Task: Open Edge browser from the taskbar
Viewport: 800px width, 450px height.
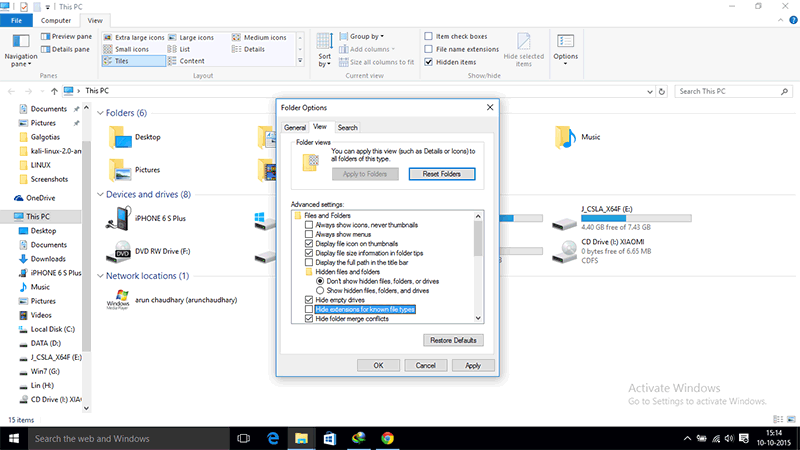Action: coord(271,438)
